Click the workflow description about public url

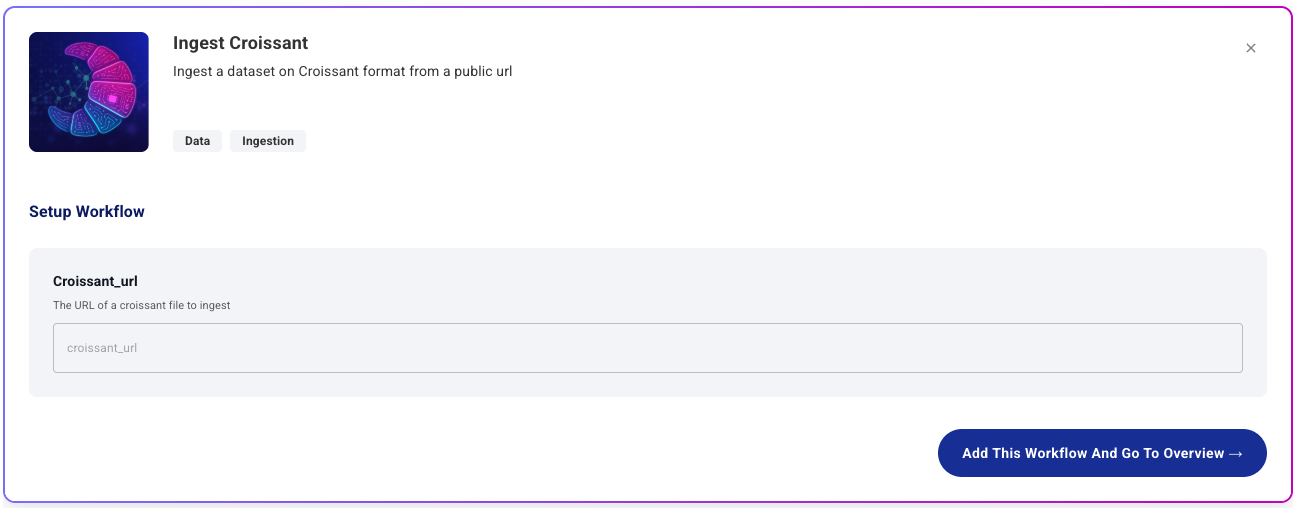pyautogui.click(x=342, y=71)
